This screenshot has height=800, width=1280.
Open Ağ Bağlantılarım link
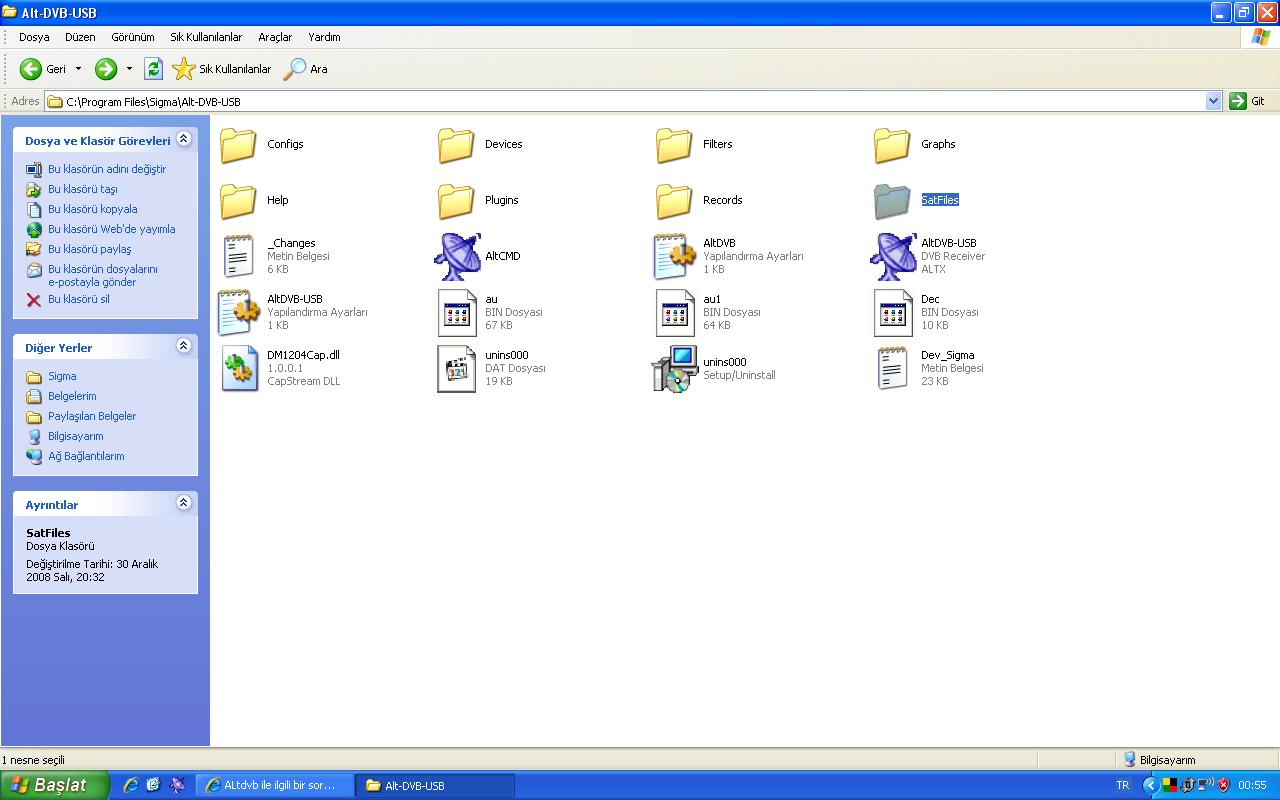click(x=86, y=456)
